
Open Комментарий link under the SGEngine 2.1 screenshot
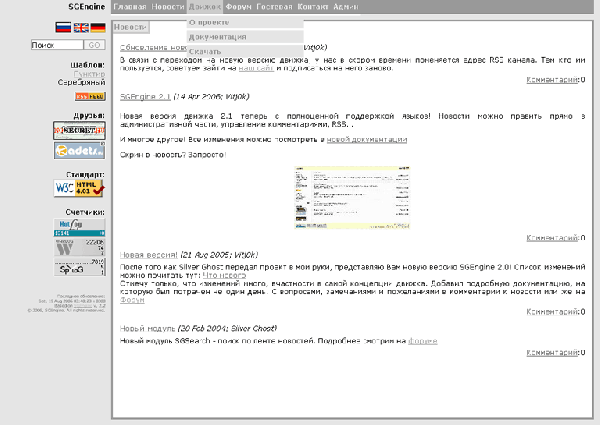tap(552, 238)
